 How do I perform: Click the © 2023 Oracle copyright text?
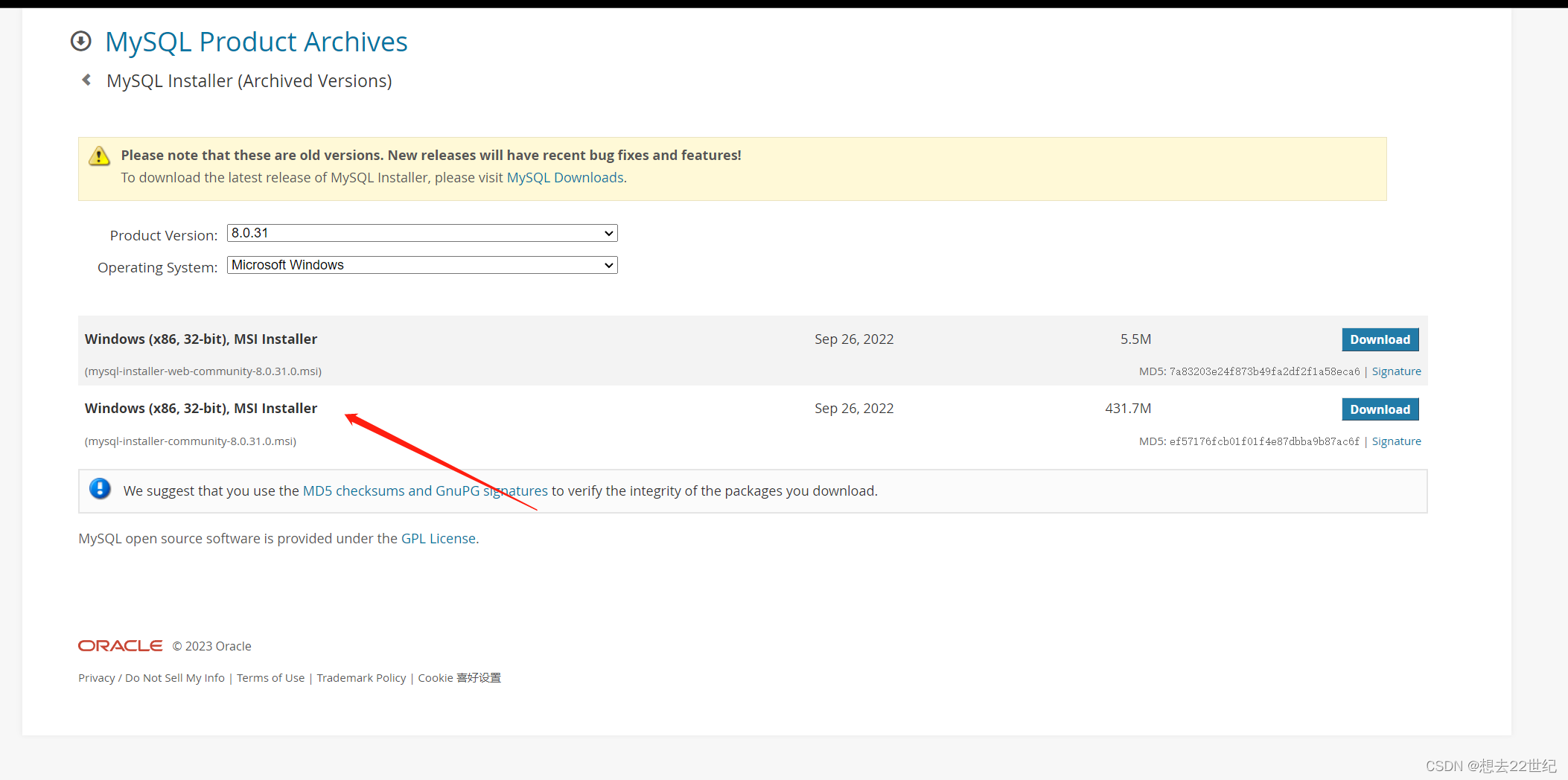212,646
